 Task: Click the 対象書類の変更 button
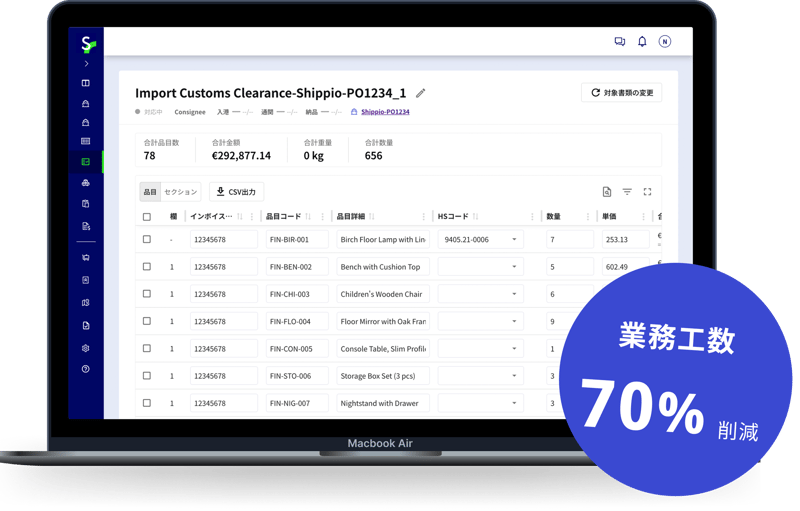tap(621, 93)
